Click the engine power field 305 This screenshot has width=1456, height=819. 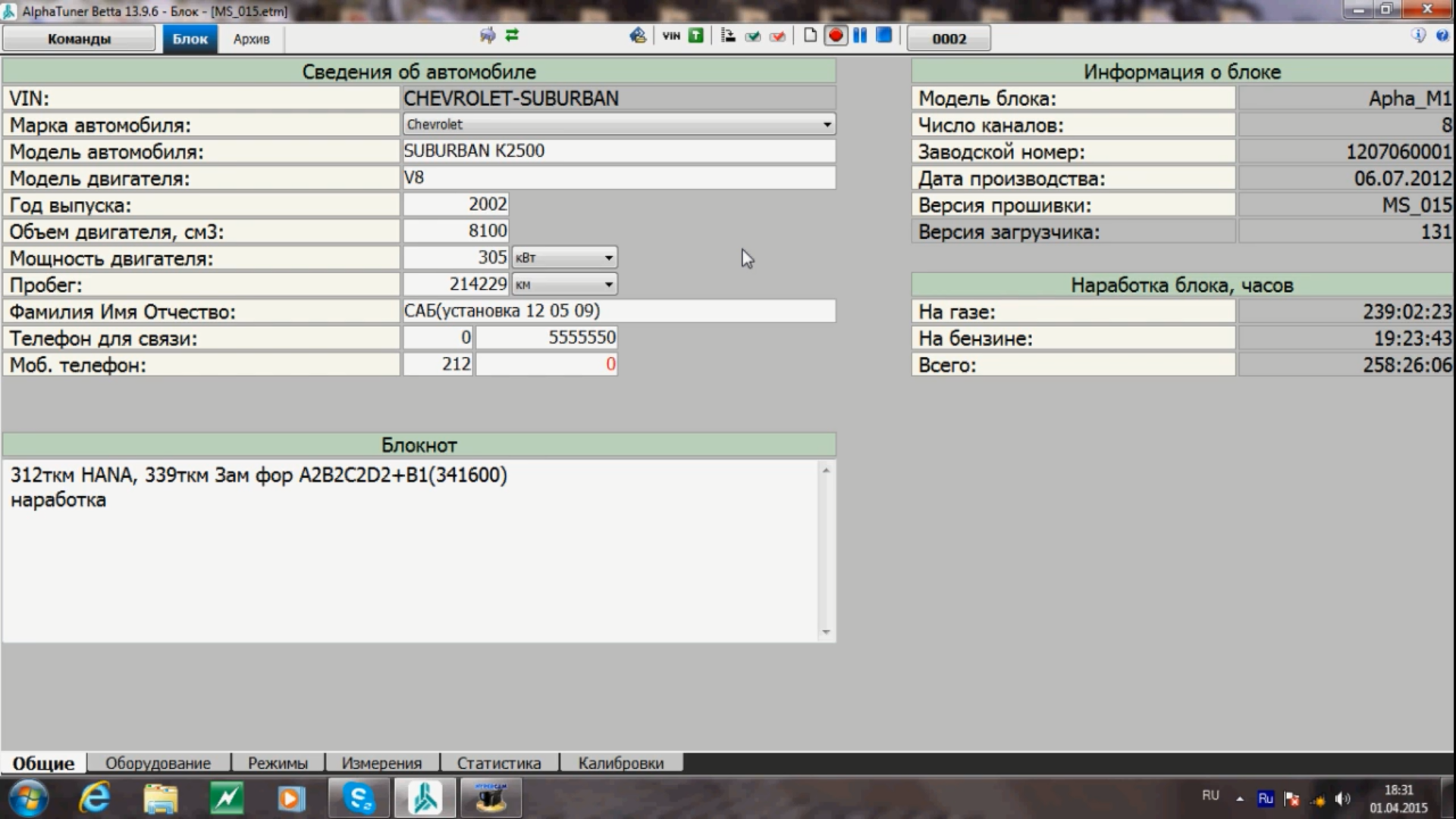point(456,258)
